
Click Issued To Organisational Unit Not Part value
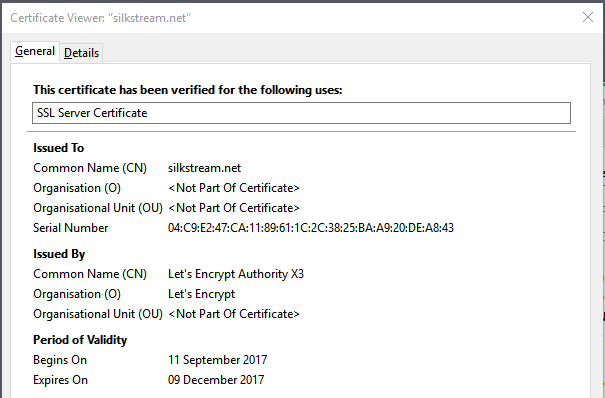234,208
